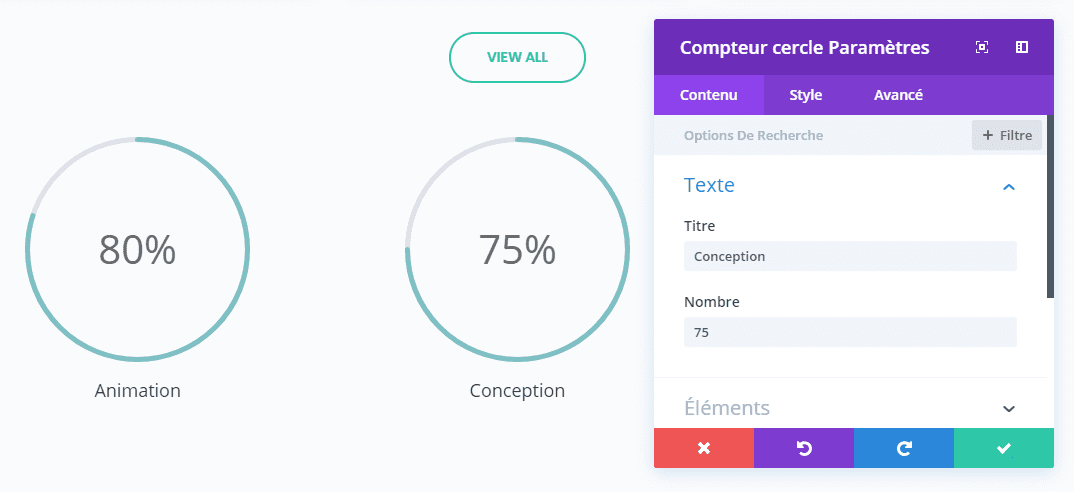
Task: Click the + Filtre button
Action: click(x=1006, y=135)
